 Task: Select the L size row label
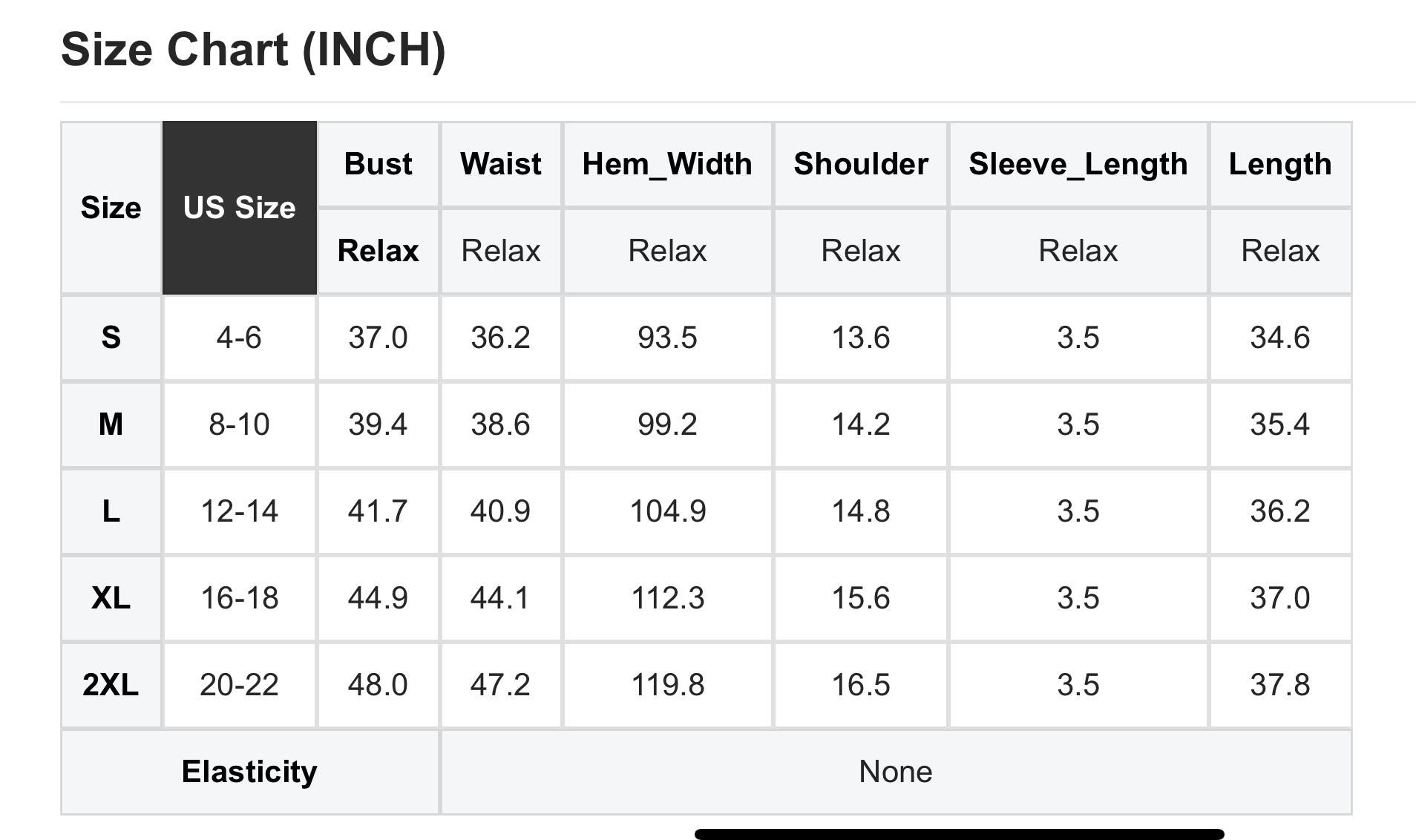coord(111,511)
